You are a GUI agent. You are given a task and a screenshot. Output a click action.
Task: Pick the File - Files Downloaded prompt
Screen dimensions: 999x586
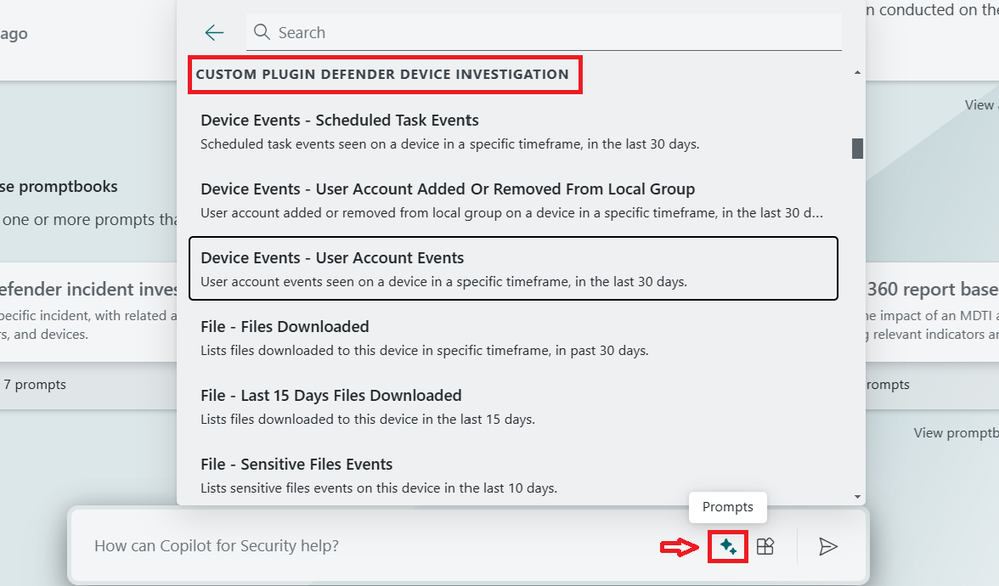(513, 338)
